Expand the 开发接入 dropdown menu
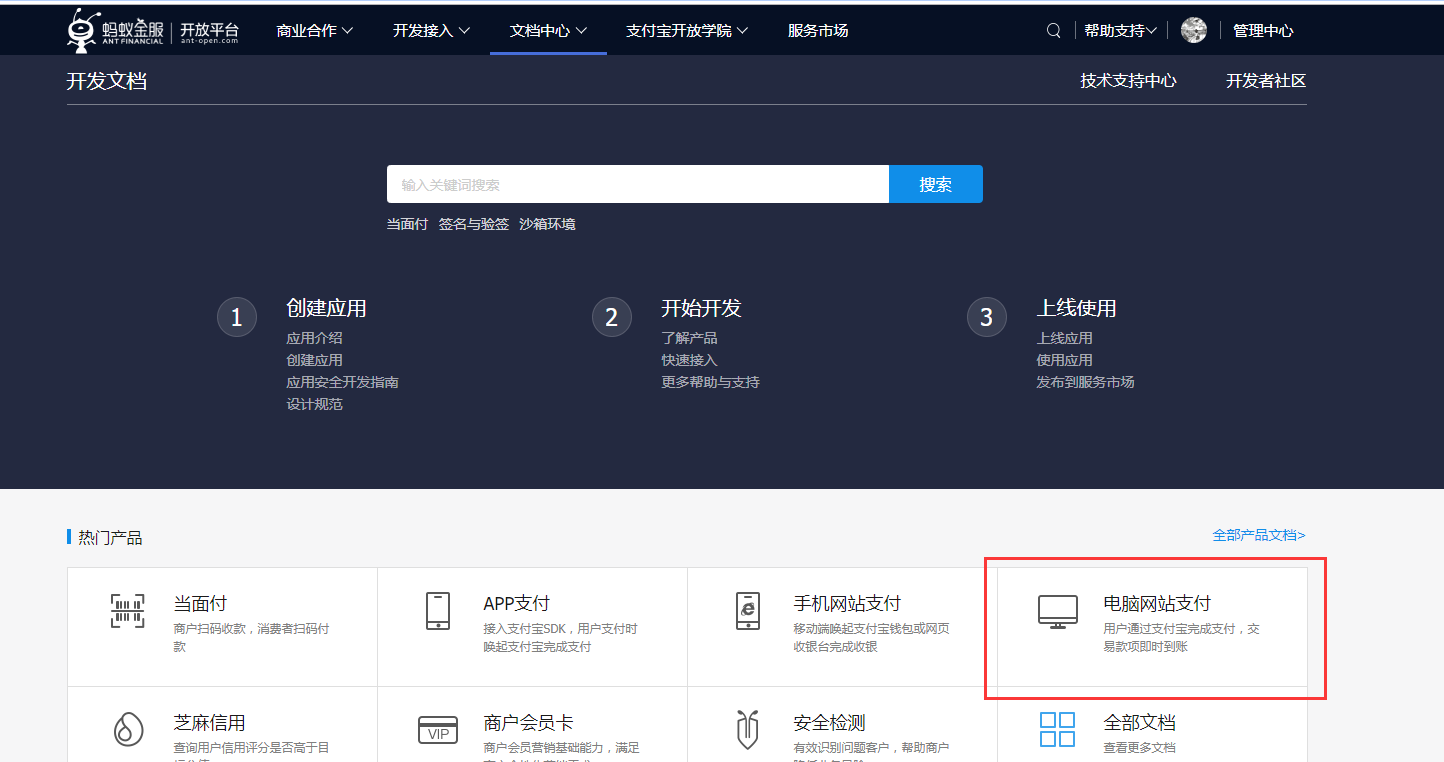 click(431, 31)
